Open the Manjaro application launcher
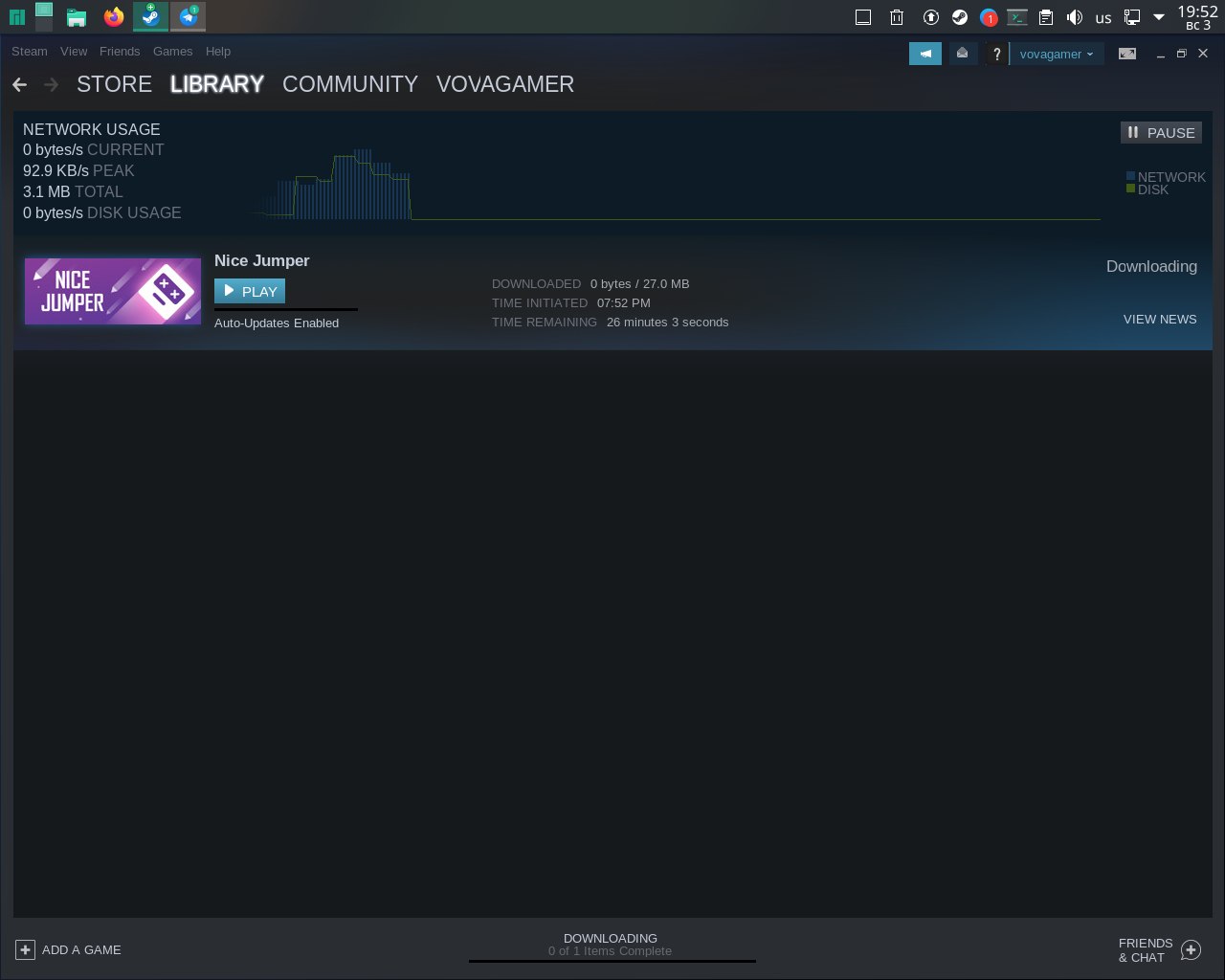This screenshot has width=1225, height=980. click(x=16, y=16)
